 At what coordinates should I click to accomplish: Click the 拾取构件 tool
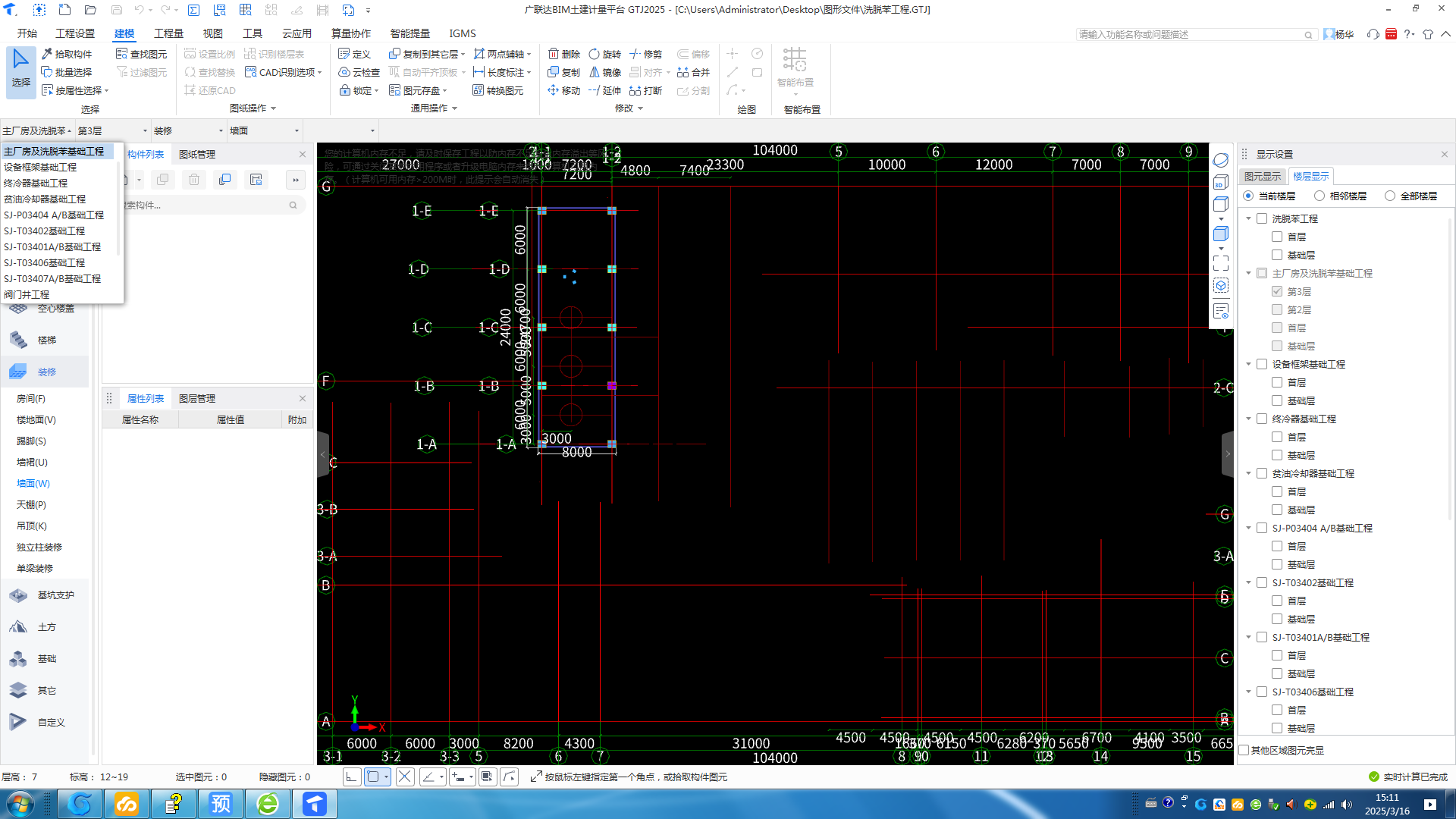pos(67,54)
